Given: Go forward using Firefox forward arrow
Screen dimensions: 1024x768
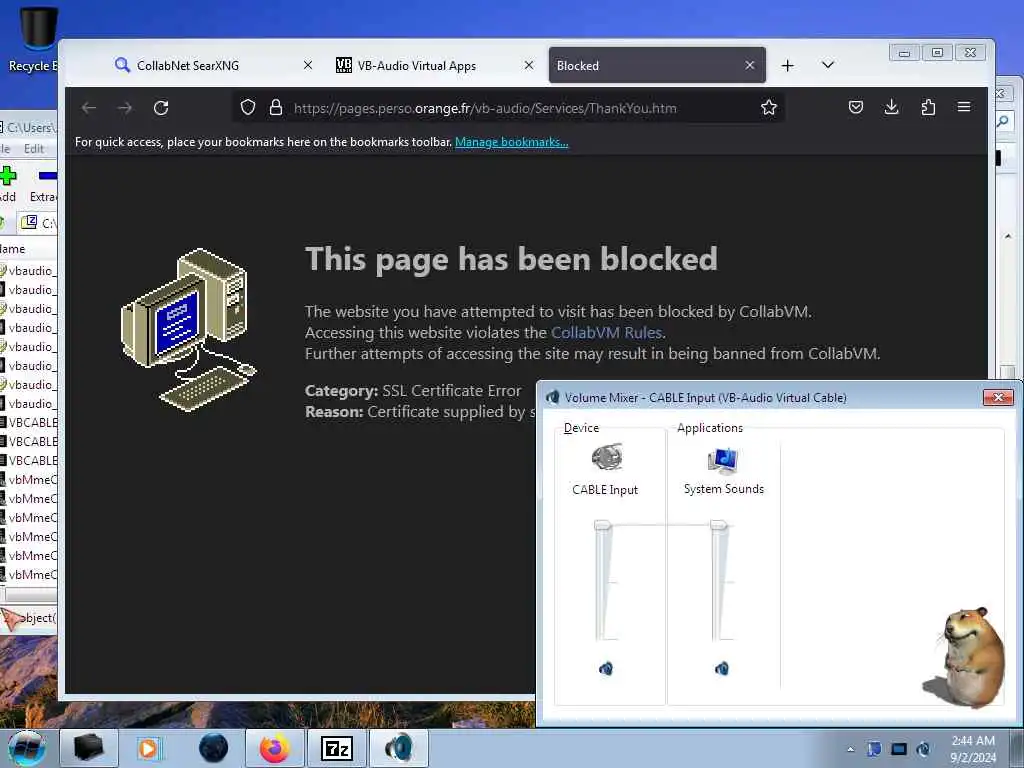Looking at the screenshot, I should tap(125, 108).
